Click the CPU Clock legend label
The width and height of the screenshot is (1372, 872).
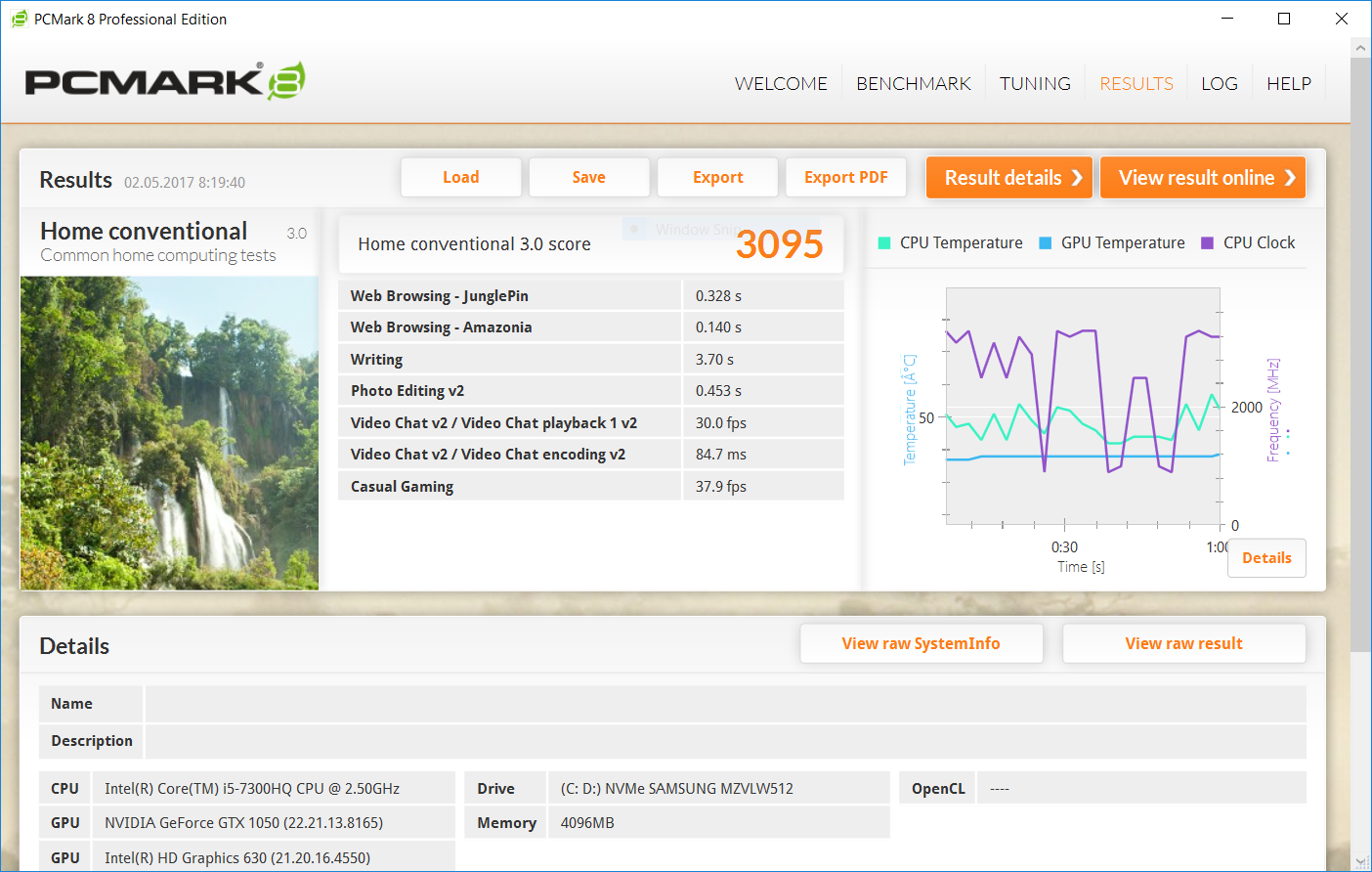coord(1259,243)
